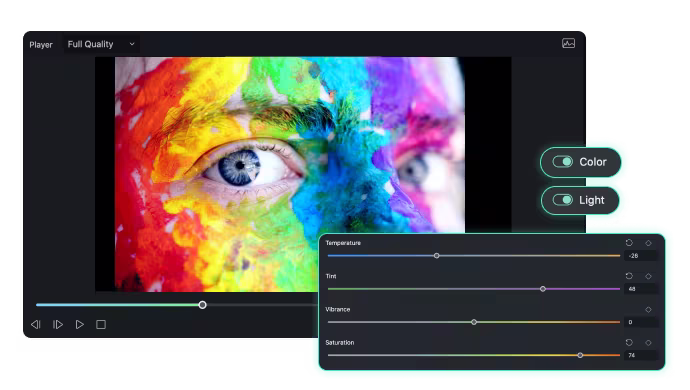This screenshot has width=690, height=390.
Task: Stop playback with the square button
Action: coord(101,324)
